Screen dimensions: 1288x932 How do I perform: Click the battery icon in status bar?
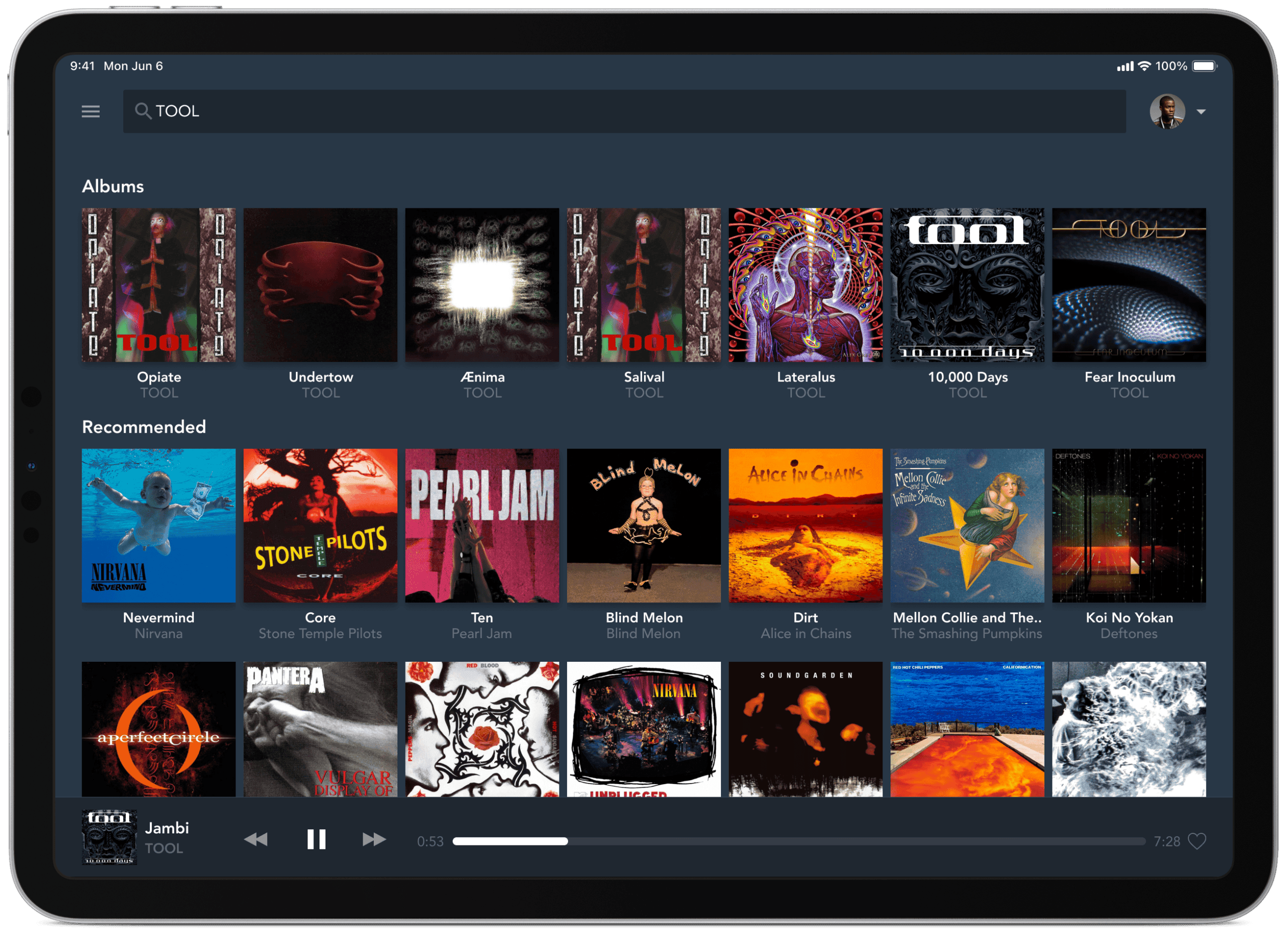pos(1205,66)
